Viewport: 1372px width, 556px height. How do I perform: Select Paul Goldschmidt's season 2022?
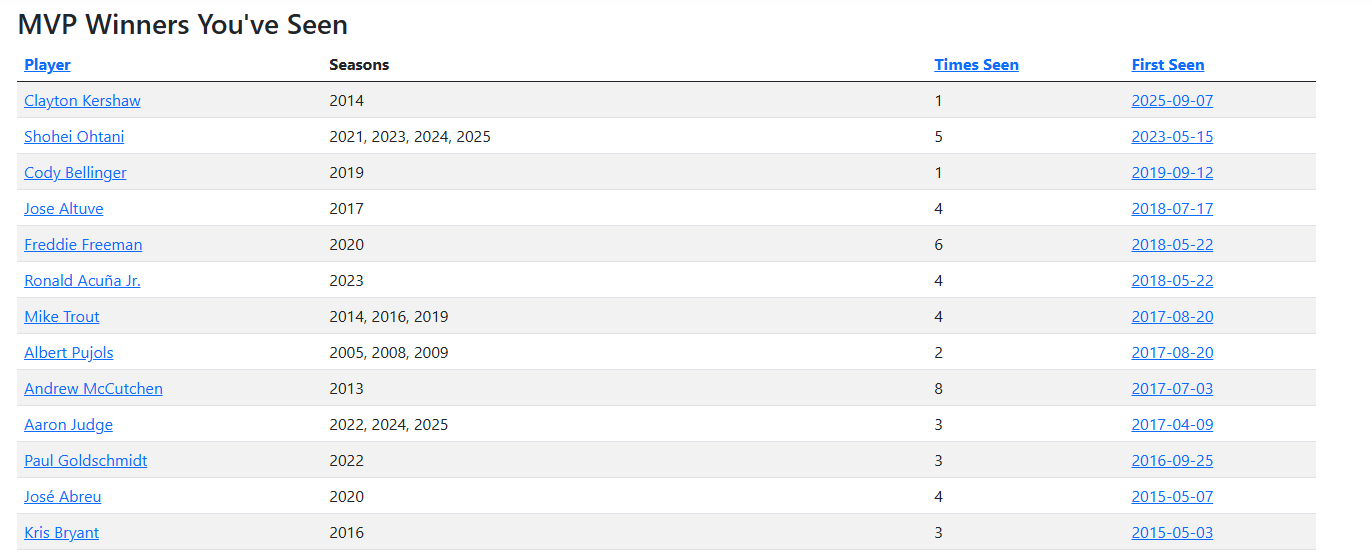click(347, 461)
